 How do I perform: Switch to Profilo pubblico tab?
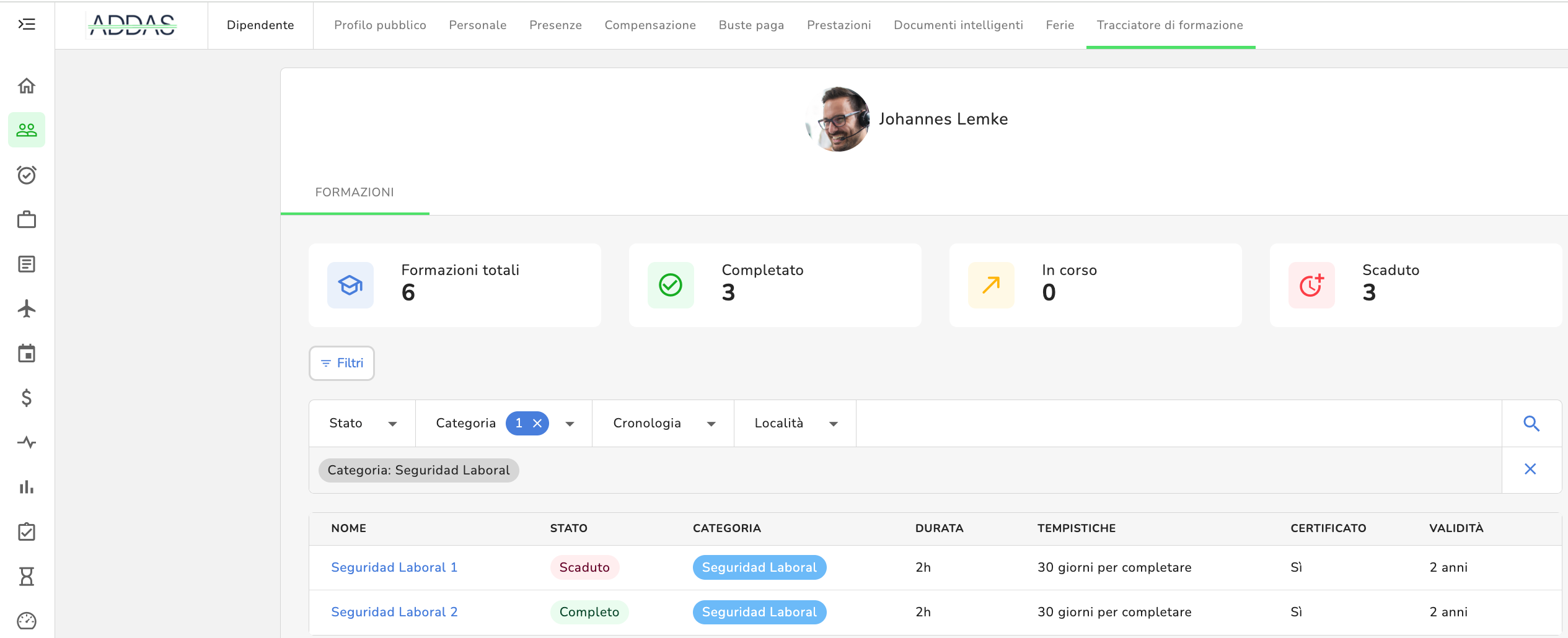380,25
